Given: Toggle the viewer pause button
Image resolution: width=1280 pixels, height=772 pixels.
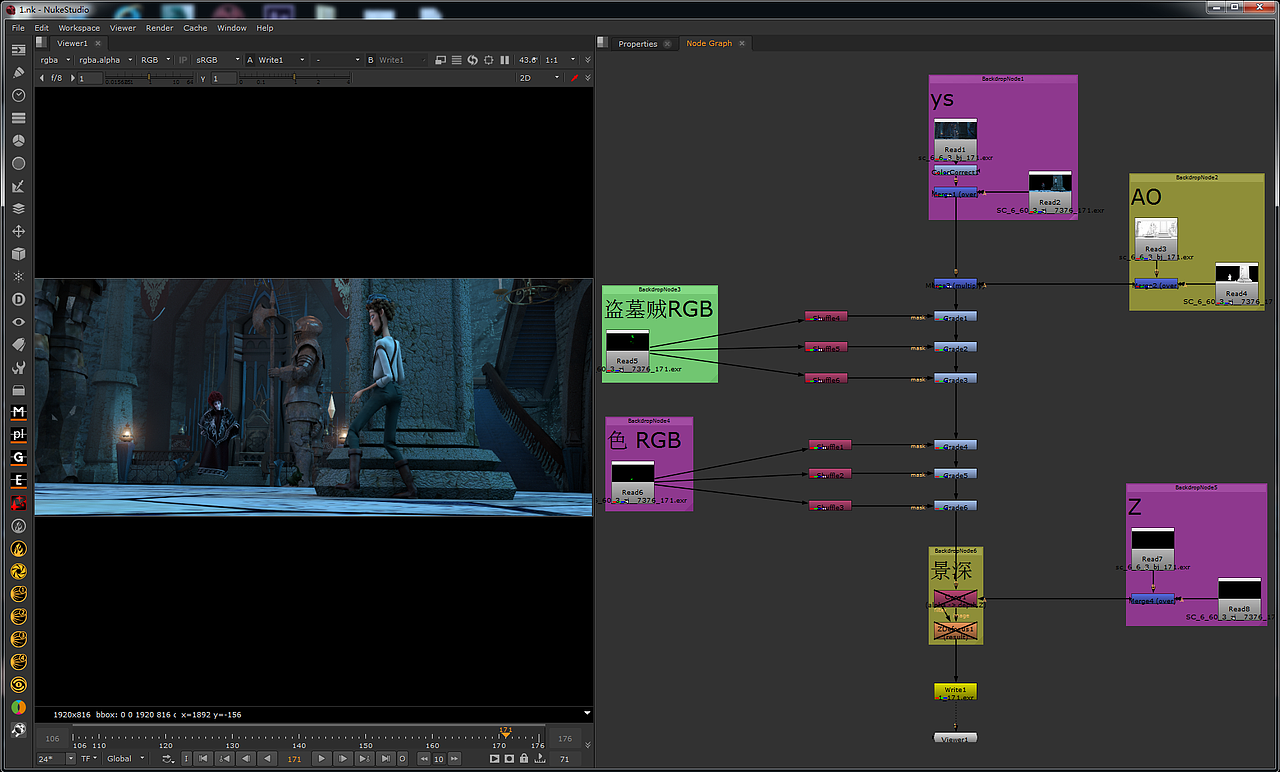Looking at the screenshot, I should [x=504, y=60].
